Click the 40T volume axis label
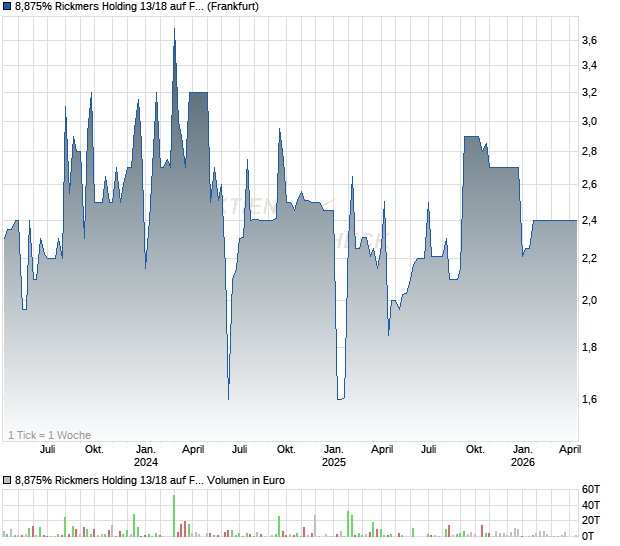Viewport: 620px width, 546px height. [591, 505]
